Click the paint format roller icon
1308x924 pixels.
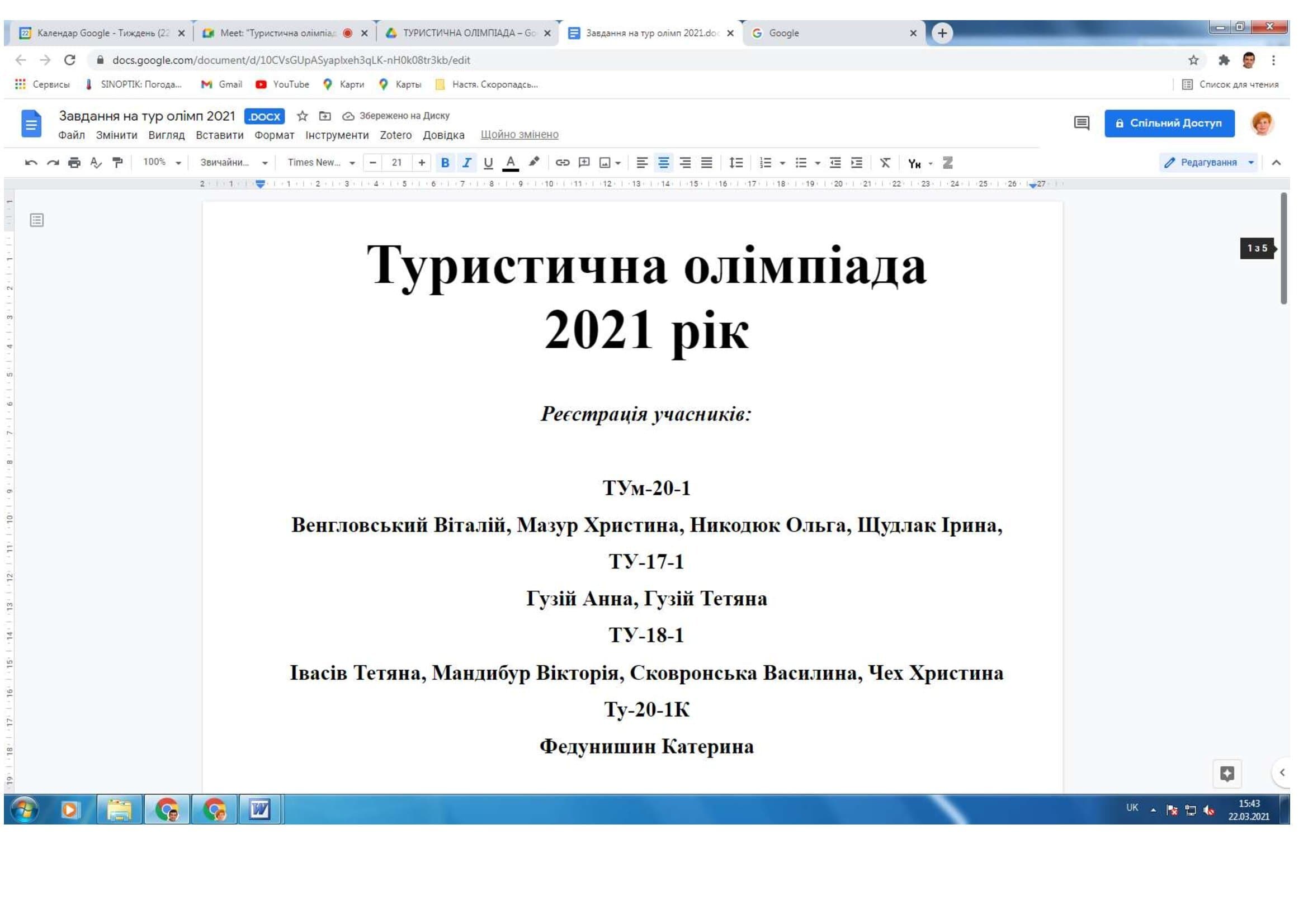117,163
